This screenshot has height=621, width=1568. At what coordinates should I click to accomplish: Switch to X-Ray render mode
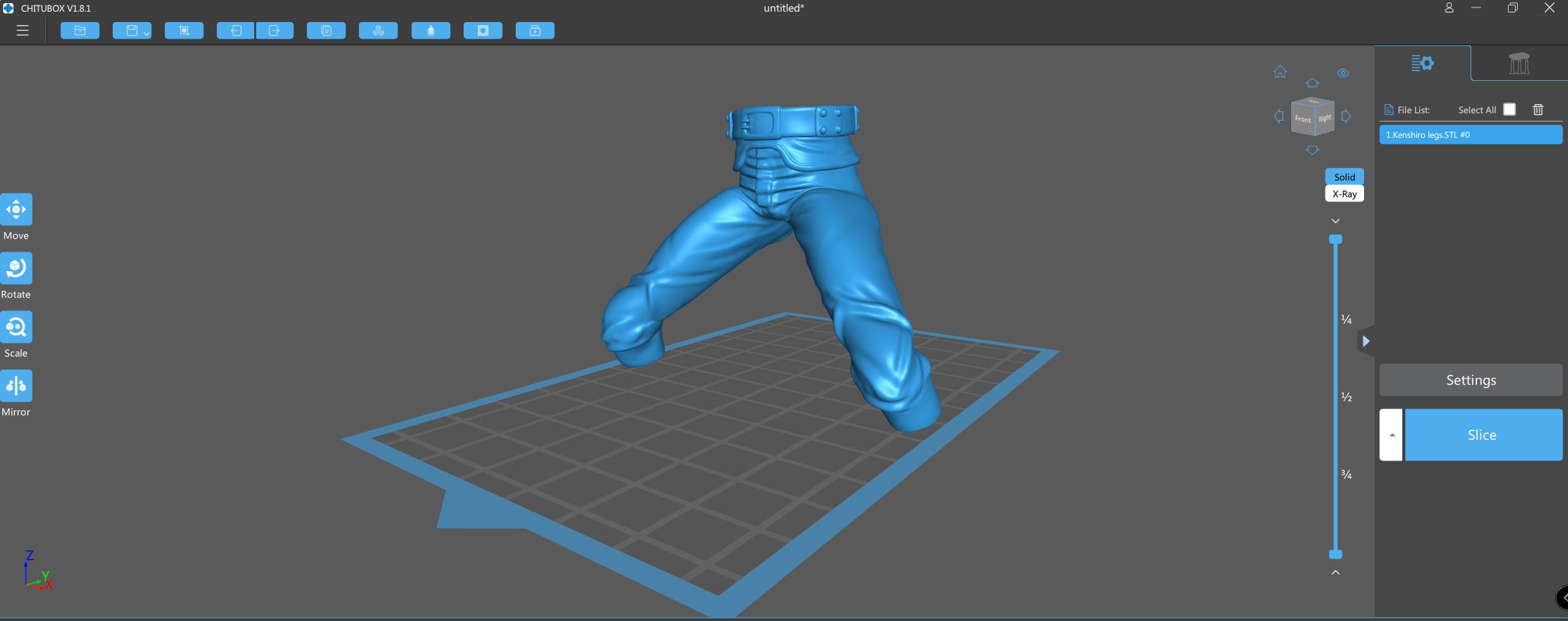[1344, 194]
